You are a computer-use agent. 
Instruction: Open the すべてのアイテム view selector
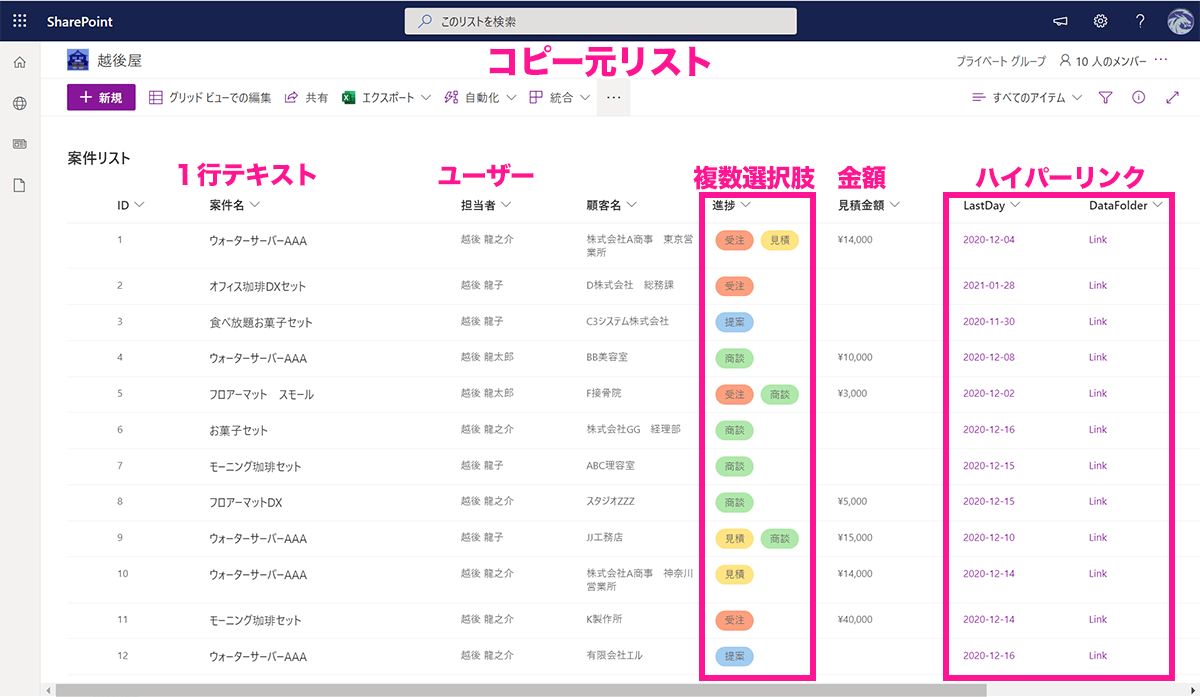point(1027,98)
